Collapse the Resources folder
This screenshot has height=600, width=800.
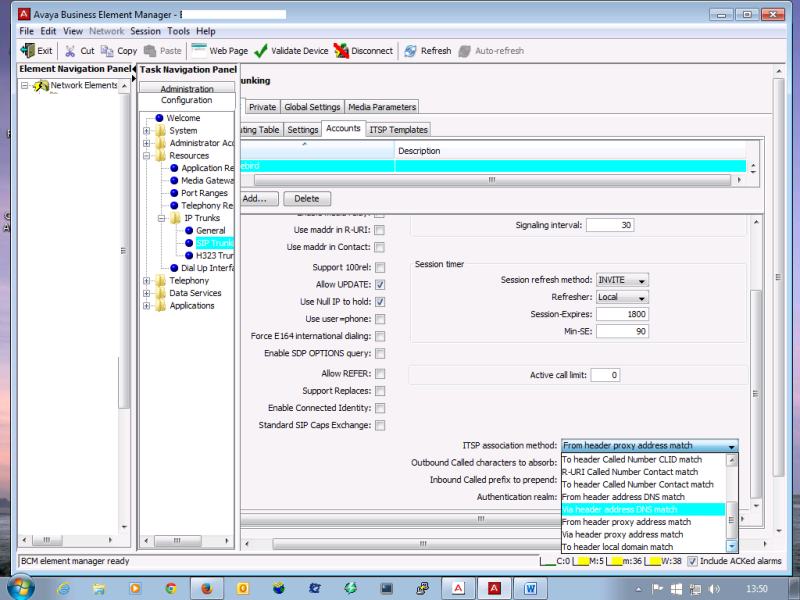(x=146, y=156)
